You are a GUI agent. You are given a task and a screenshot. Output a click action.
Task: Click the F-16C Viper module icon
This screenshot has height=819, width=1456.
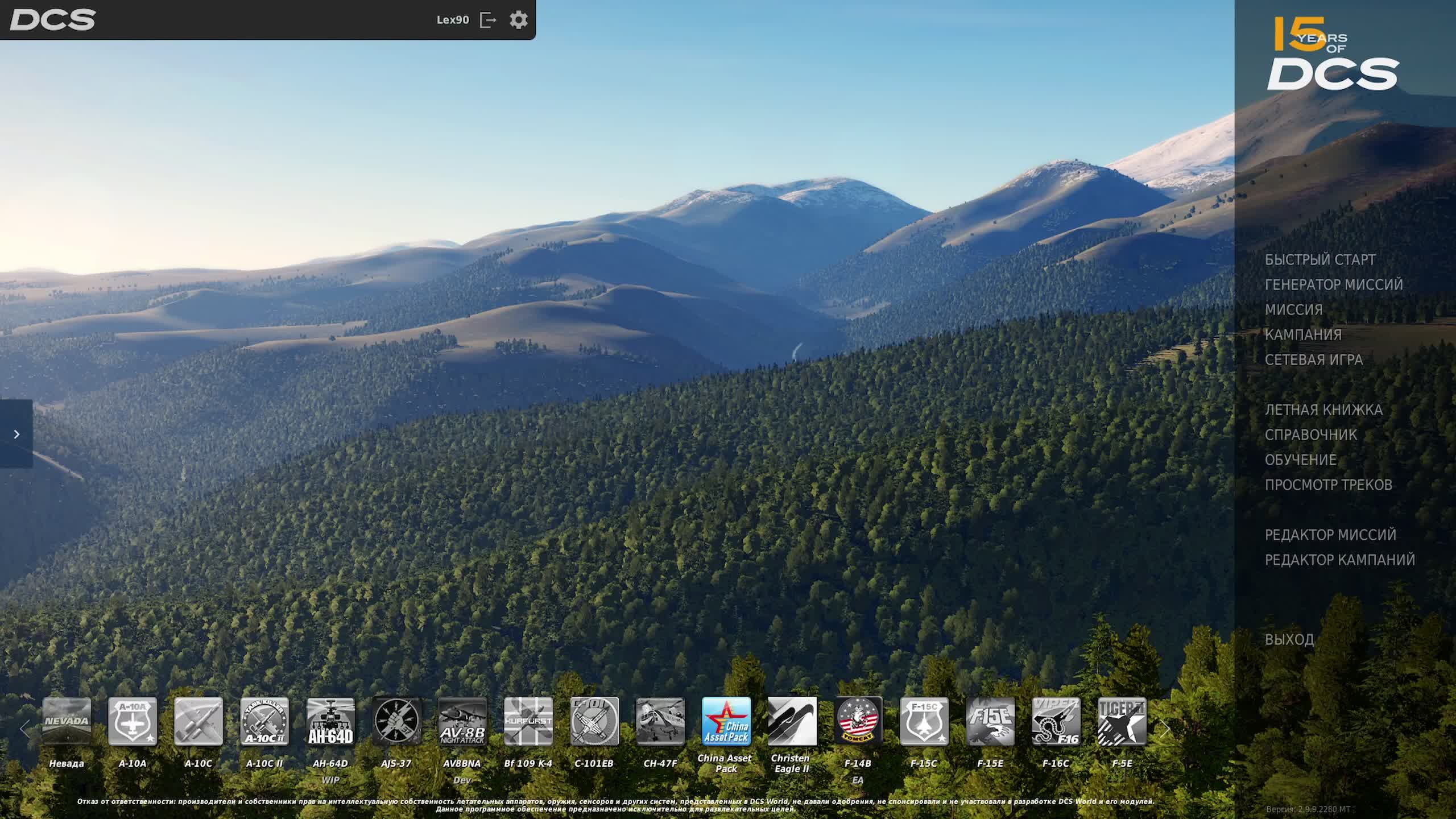point(1056,721)
